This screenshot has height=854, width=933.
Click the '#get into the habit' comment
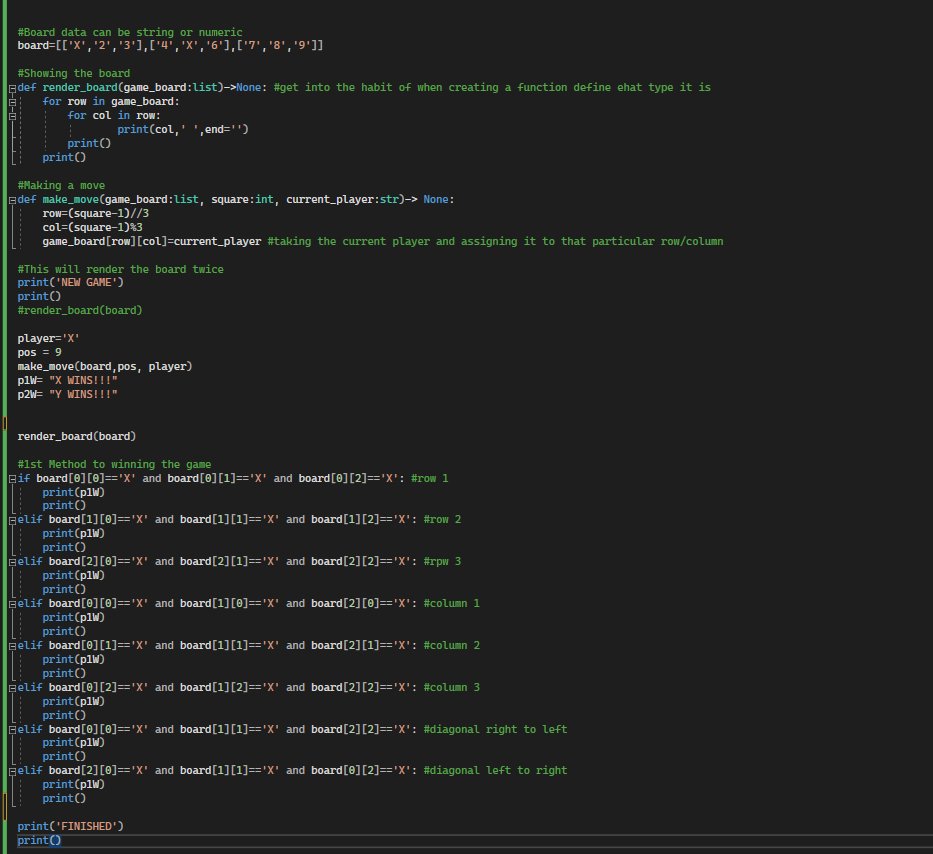click(492, 87)
